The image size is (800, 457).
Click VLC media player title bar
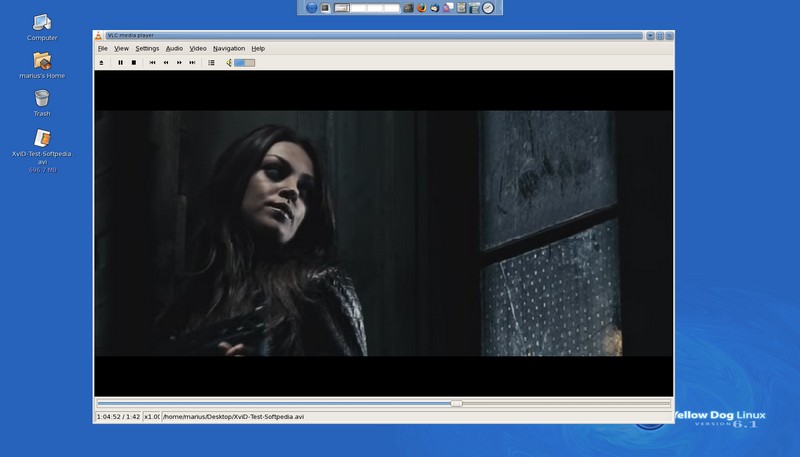(x=374, y=36)
